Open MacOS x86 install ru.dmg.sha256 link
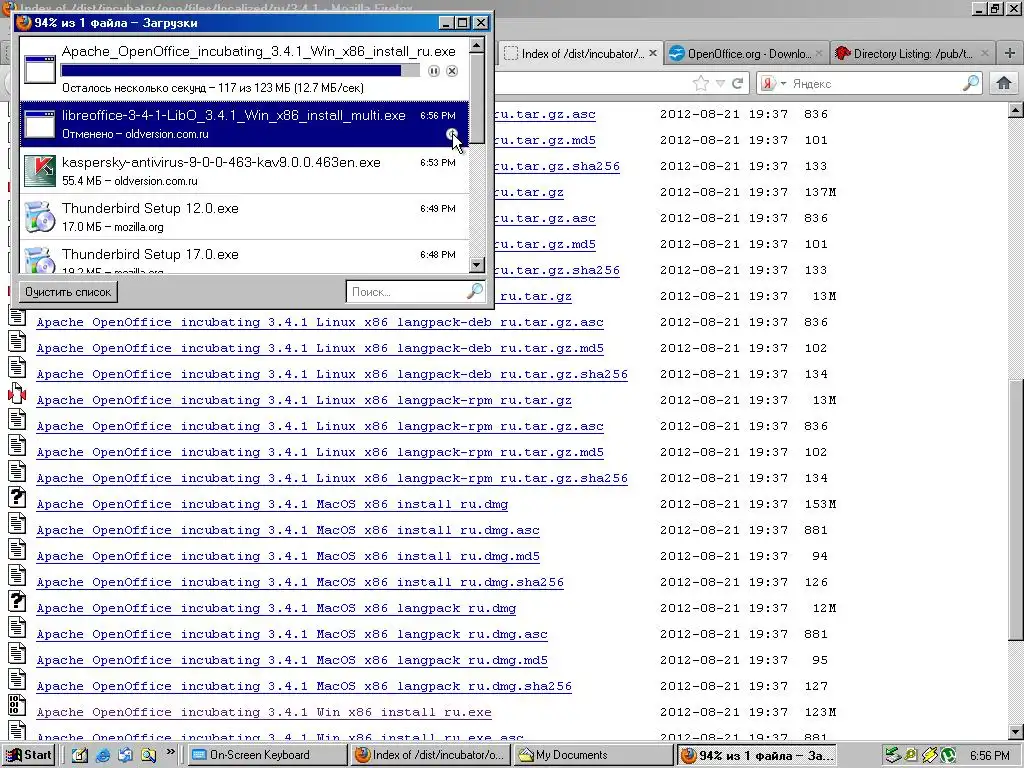This screenshot has height=768, width=1024. (x=300, y=582)
